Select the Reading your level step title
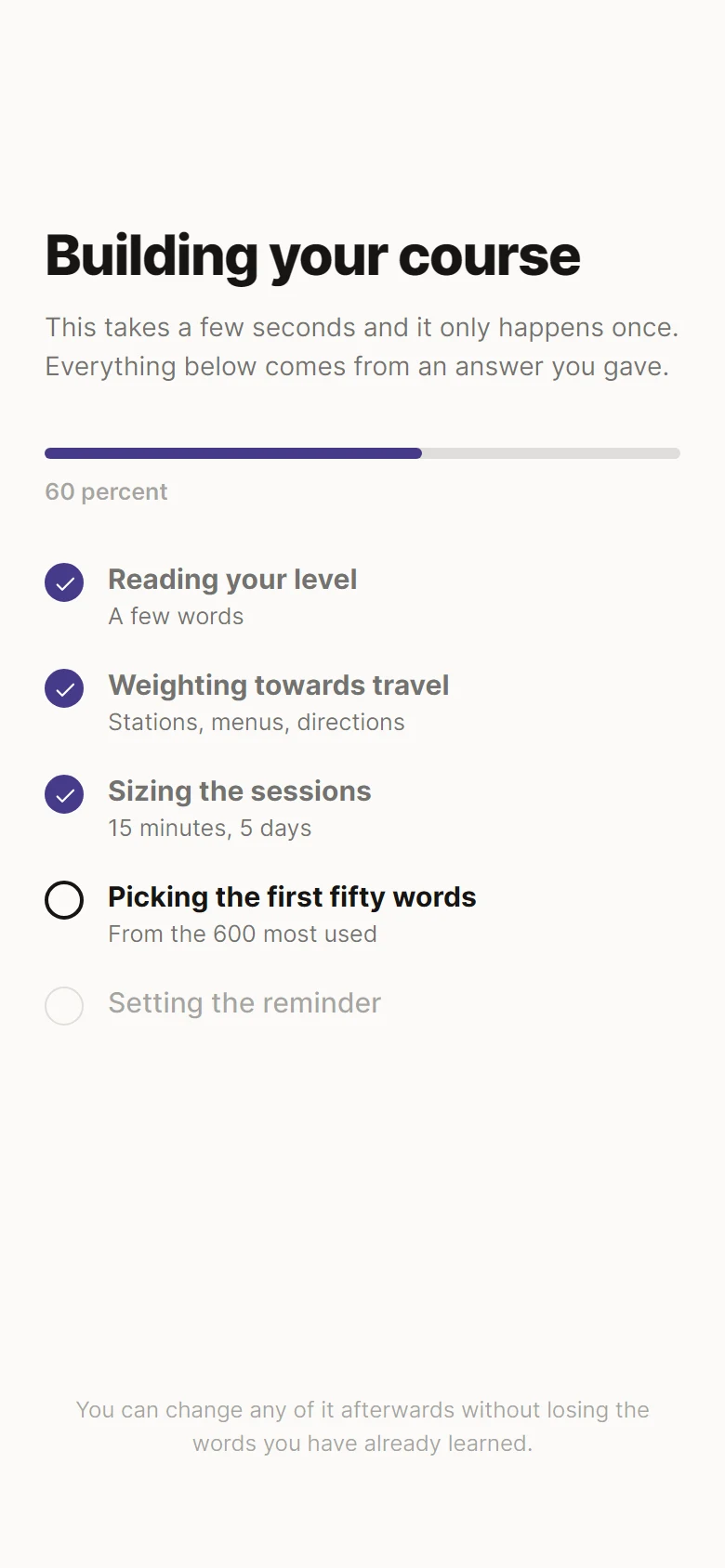The height and width of the screenshot is (1568, 725). pyautogui.click(x=232, y=580)
